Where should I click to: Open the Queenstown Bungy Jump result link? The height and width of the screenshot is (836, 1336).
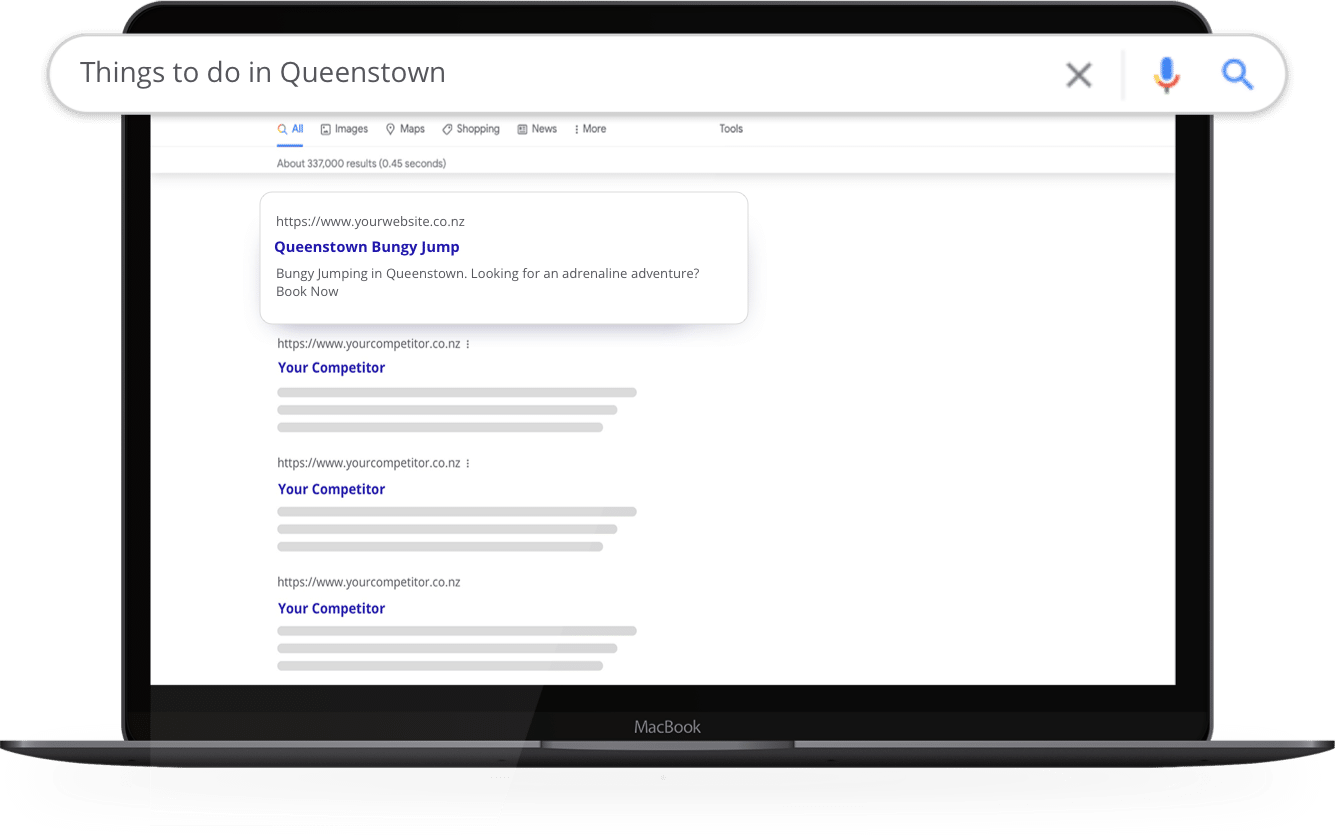(x=367, y=247)
